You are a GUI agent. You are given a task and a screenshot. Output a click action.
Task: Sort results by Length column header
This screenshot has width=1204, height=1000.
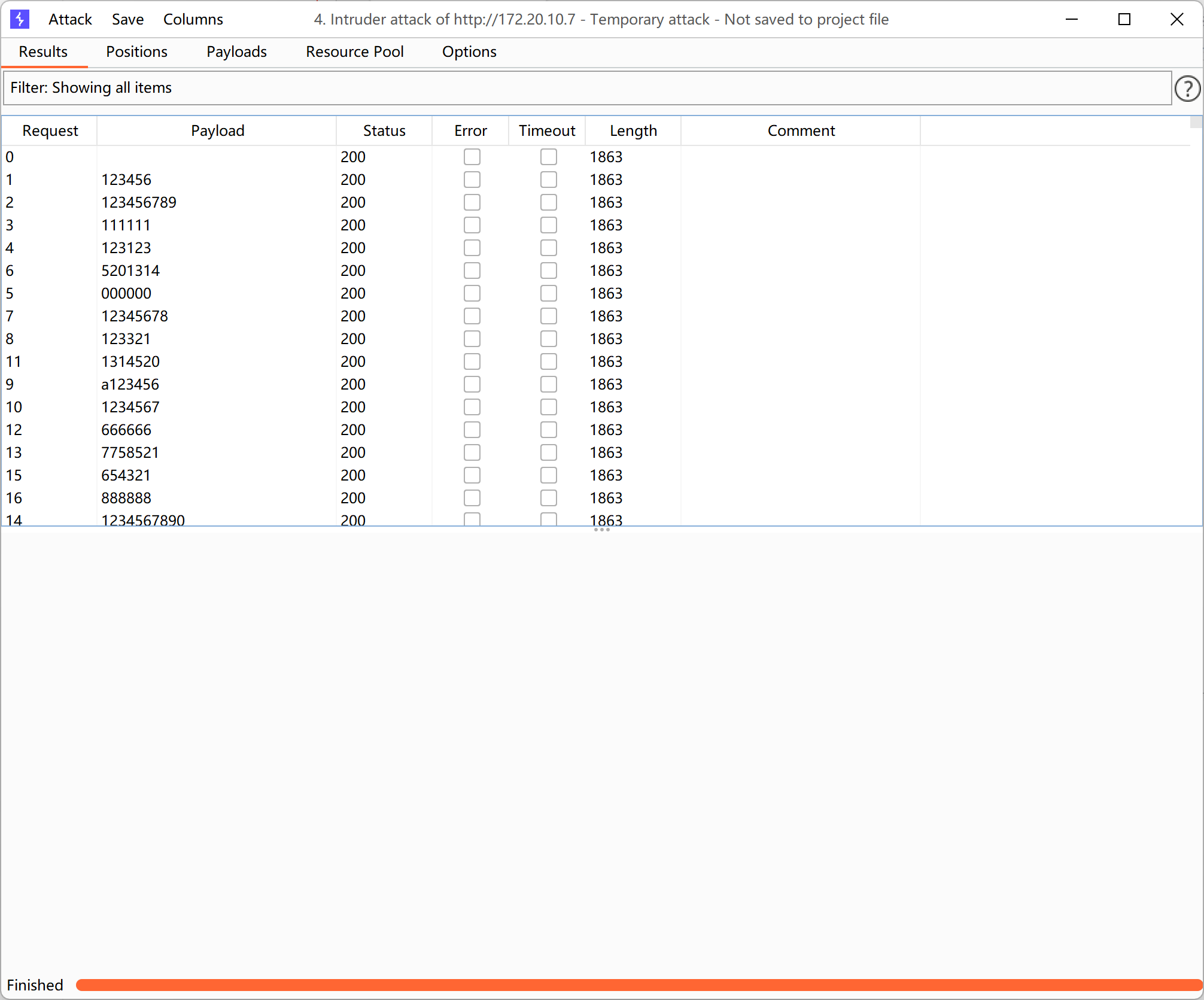(633, 130)
